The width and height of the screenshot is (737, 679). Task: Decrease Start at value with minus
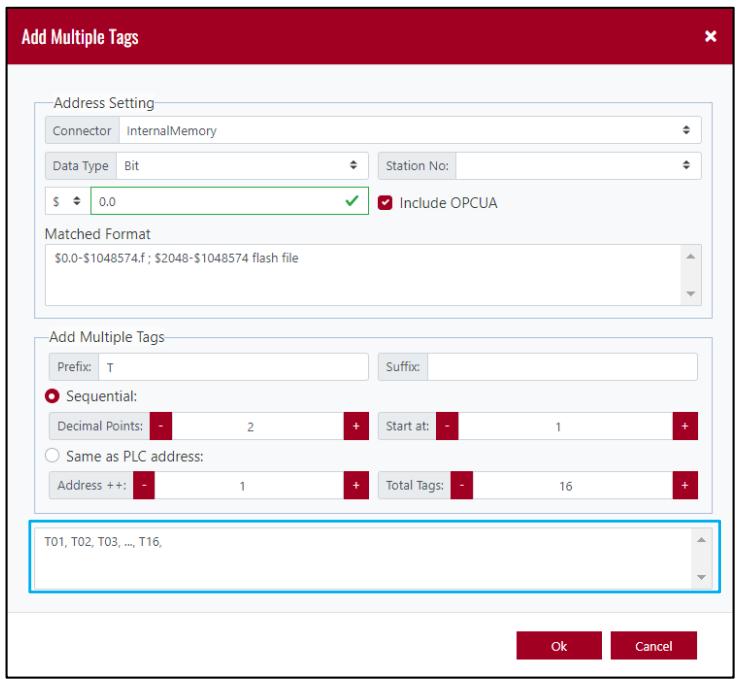point(447,426)
